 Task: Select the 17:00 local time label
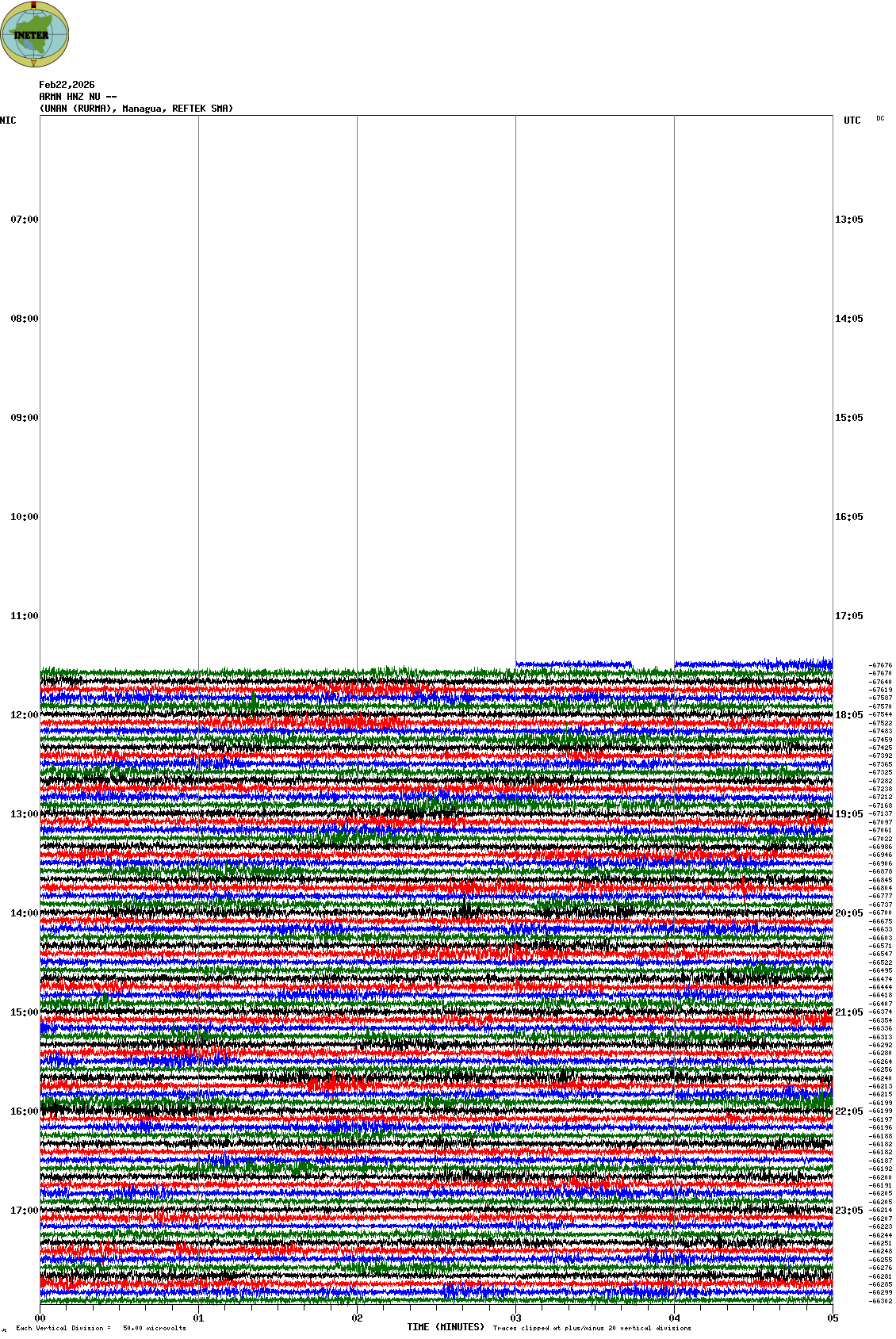(x=24, y=1211)
